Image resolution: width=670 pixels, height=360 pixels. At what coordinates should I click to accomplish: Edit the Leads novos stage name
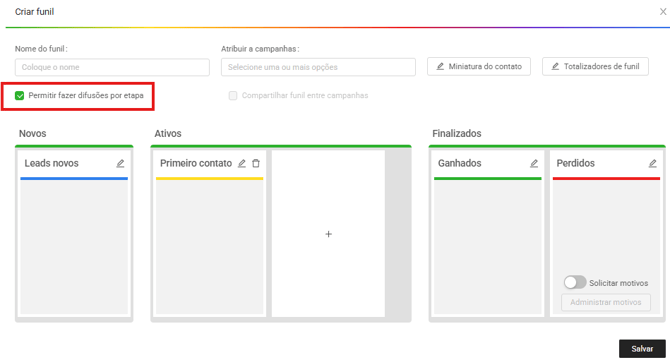[120, 164]
